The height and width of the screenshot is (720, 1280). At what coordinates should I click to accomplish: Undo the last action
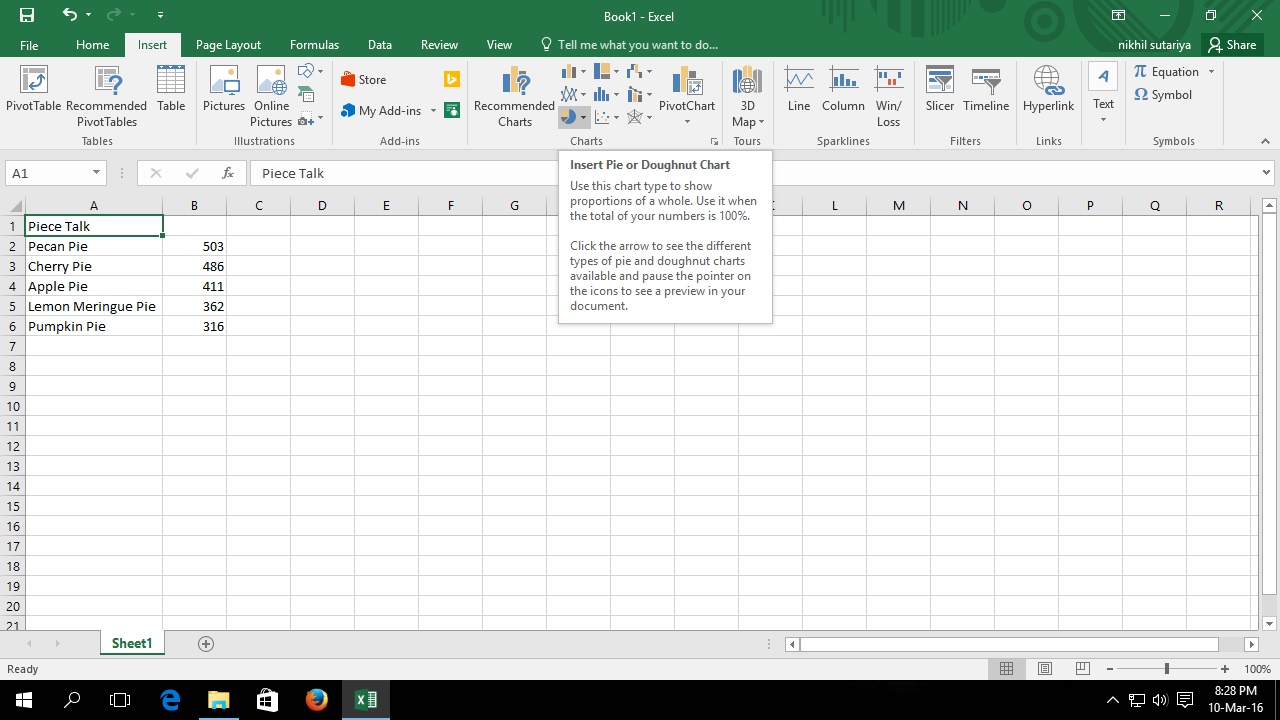pos(69,15)
